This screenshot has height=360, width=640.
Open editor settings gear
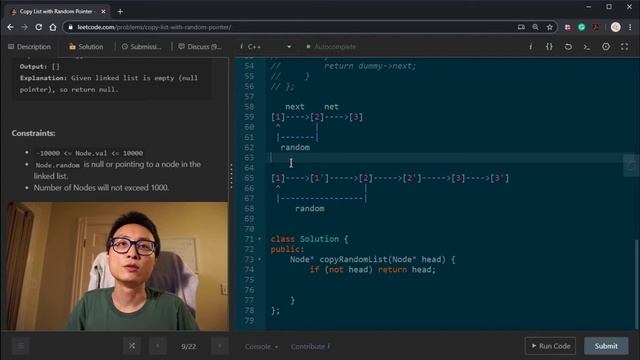pyautogui.click(x=606, y=47)
